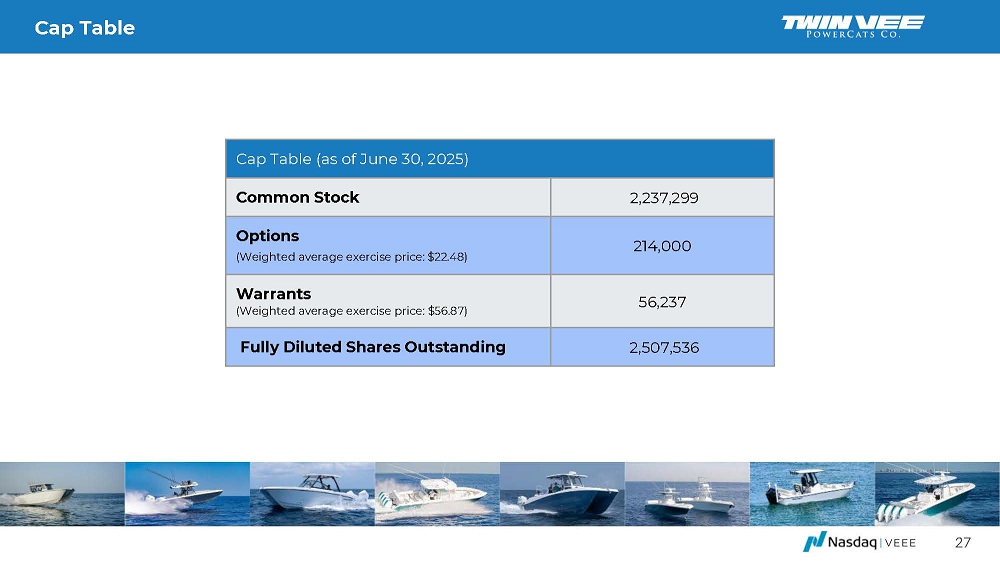This screenshot has width=1000, height=563.
Task: Click the Nasdaq logo icon
Action: [x=813, y=542]
